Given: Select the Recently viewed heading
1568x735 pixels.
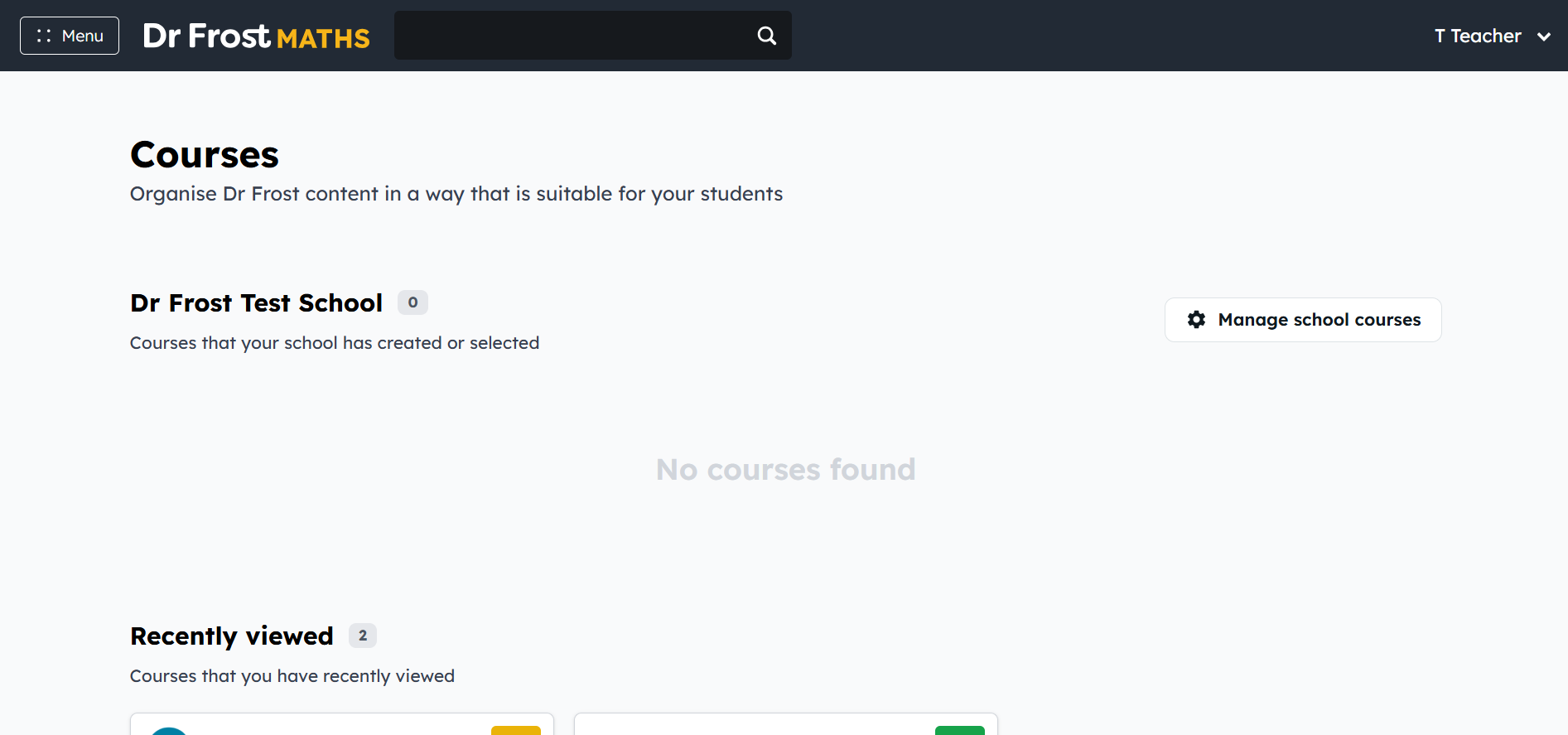Looking at the screenshot, I should pyautogui.click(x=232, y=636).
